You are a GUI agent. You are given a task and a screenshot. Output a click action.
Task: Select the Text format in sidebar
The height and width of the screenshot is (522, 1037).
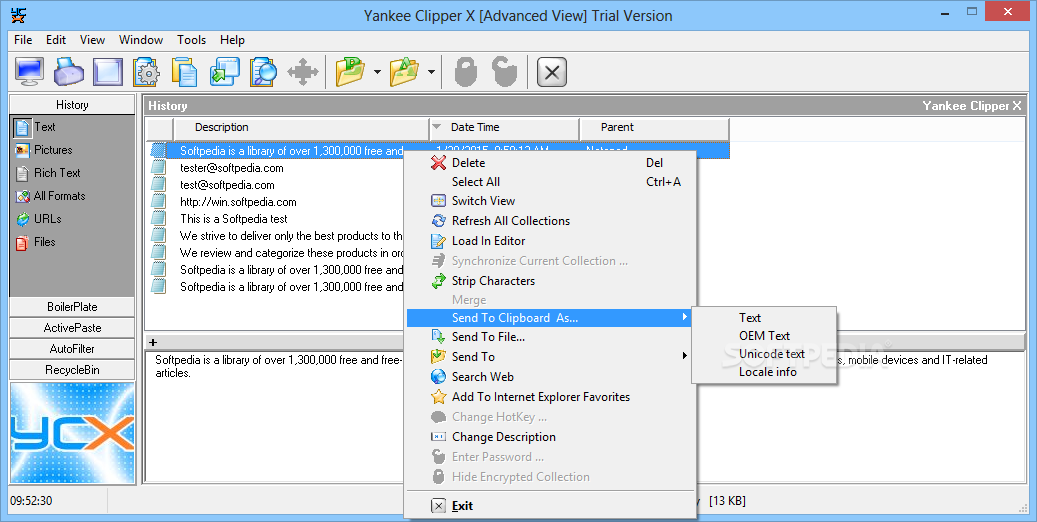[x=36, y=127]
